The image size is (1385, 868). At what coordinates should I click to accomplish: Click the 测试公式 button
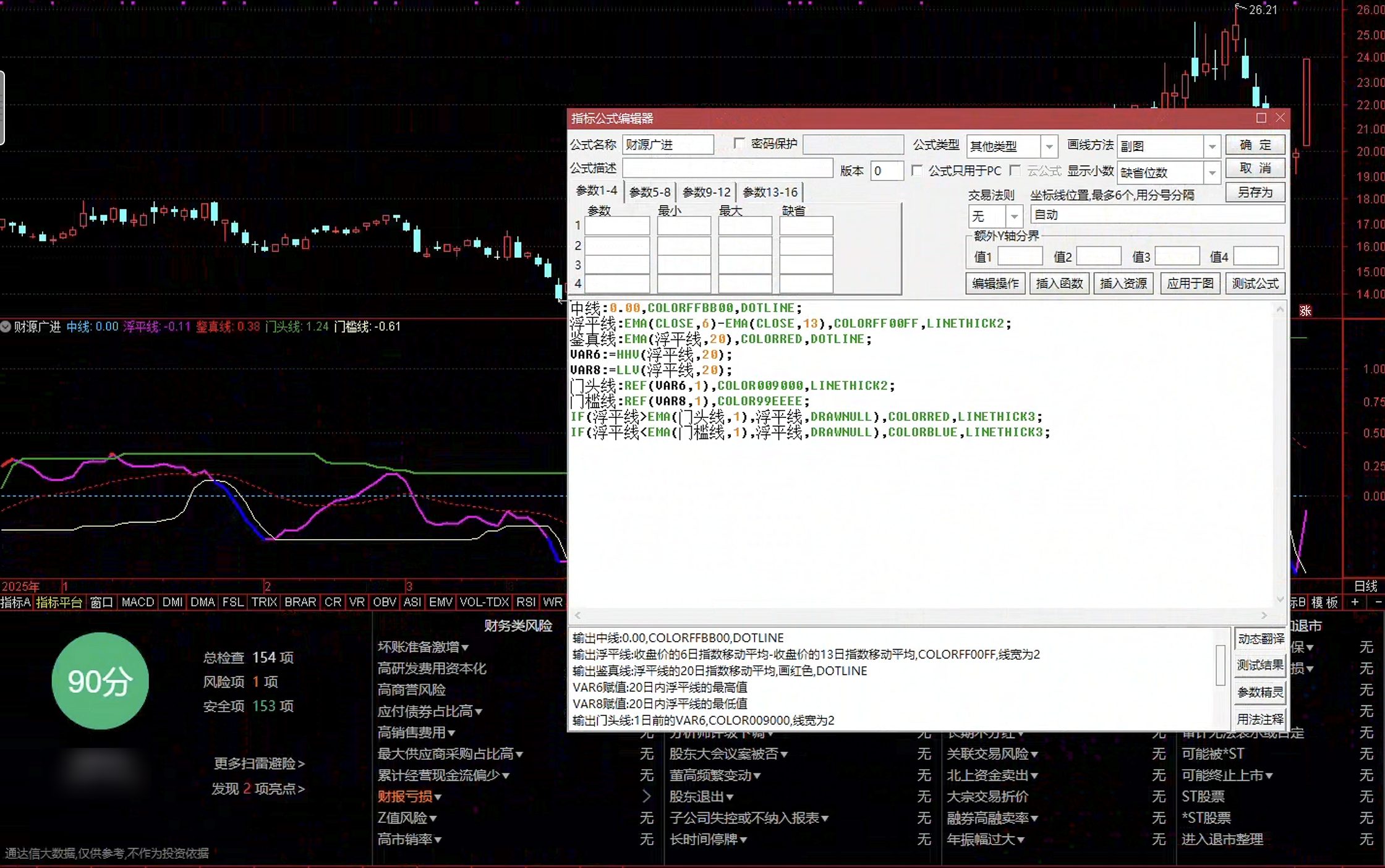[1255, 284]
